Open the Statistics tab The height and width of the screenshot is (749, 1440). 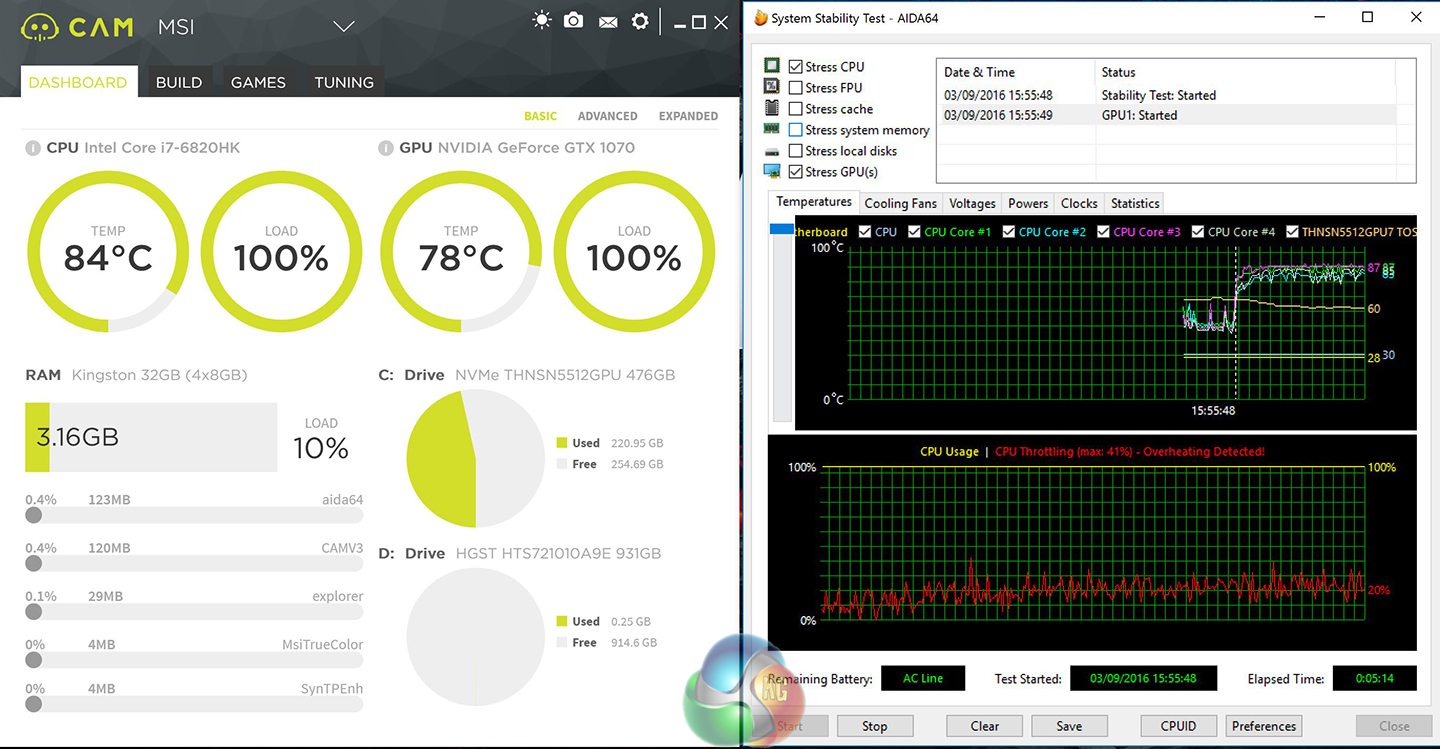click(1135, 203)
